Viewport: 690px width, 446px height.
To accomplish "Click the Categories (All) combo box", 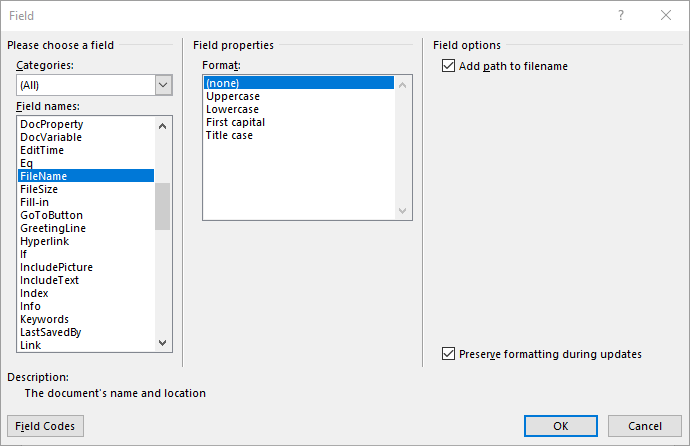I will (x=94, y=85).
